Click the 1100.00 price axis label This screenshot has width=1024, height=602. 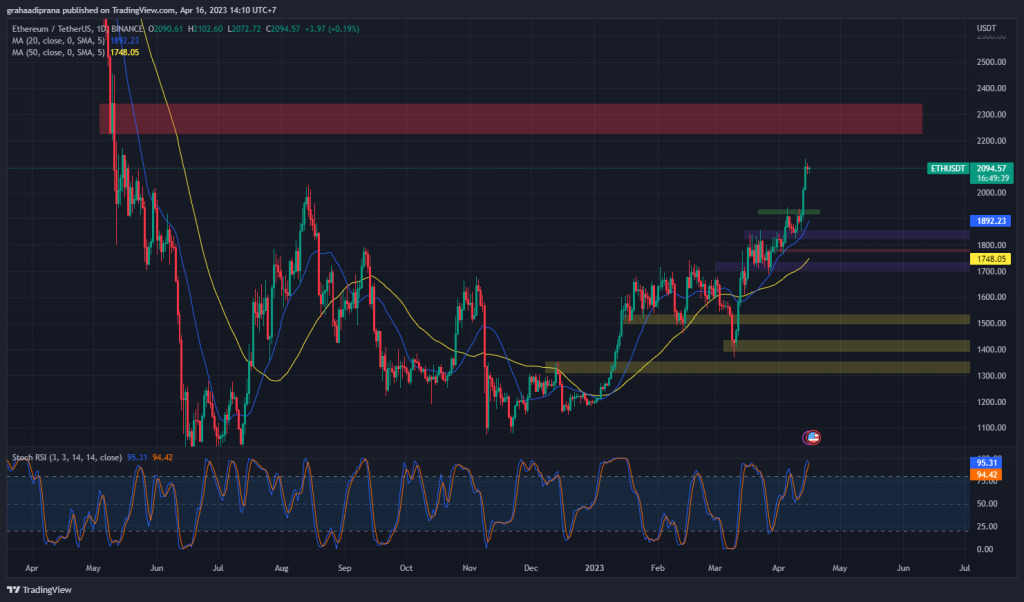[991, 428]
